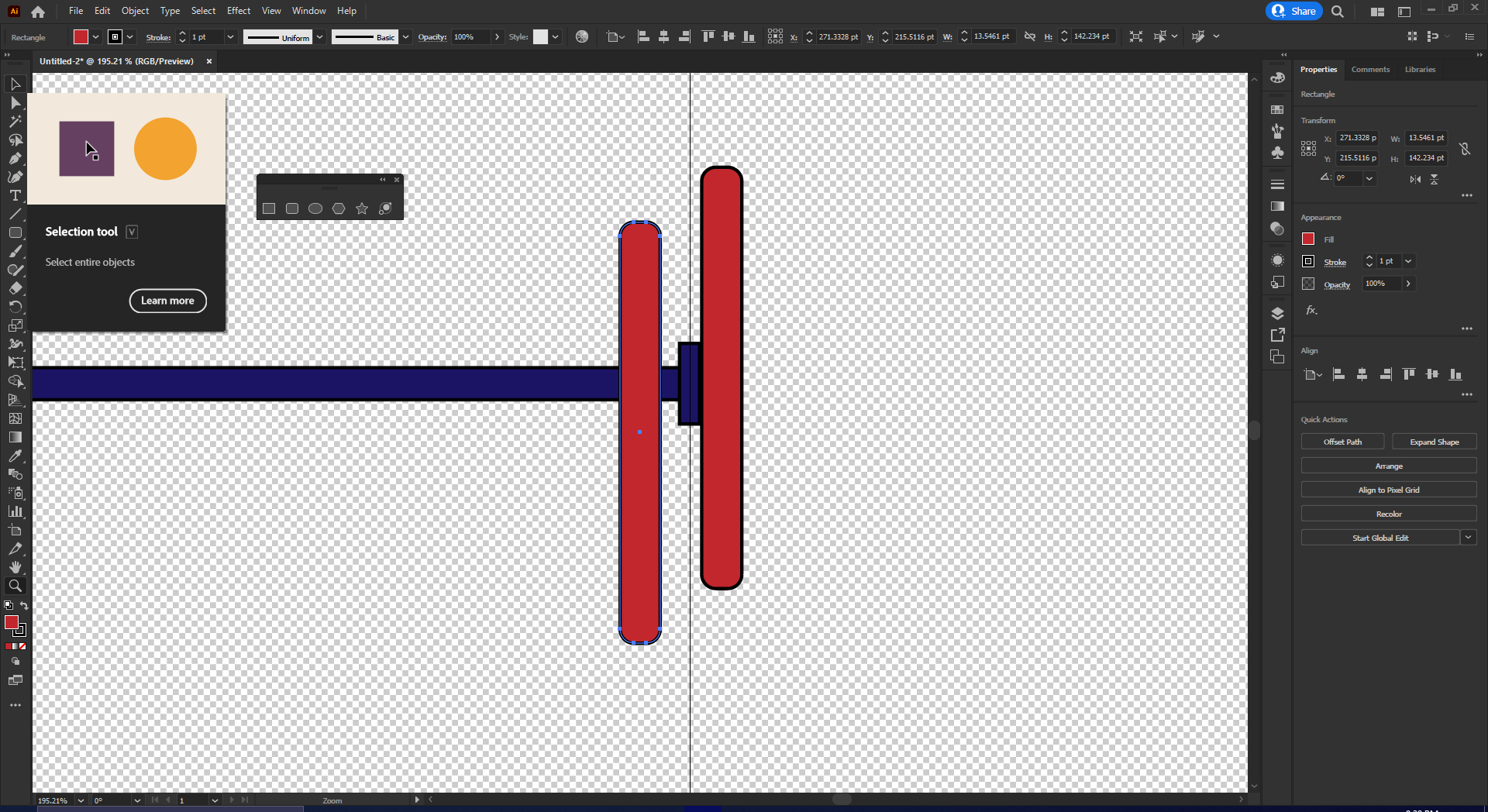The width and height of the screenshot is (1488, 812).
Task: Select the Column Graph tool
Action: (15, 511)
